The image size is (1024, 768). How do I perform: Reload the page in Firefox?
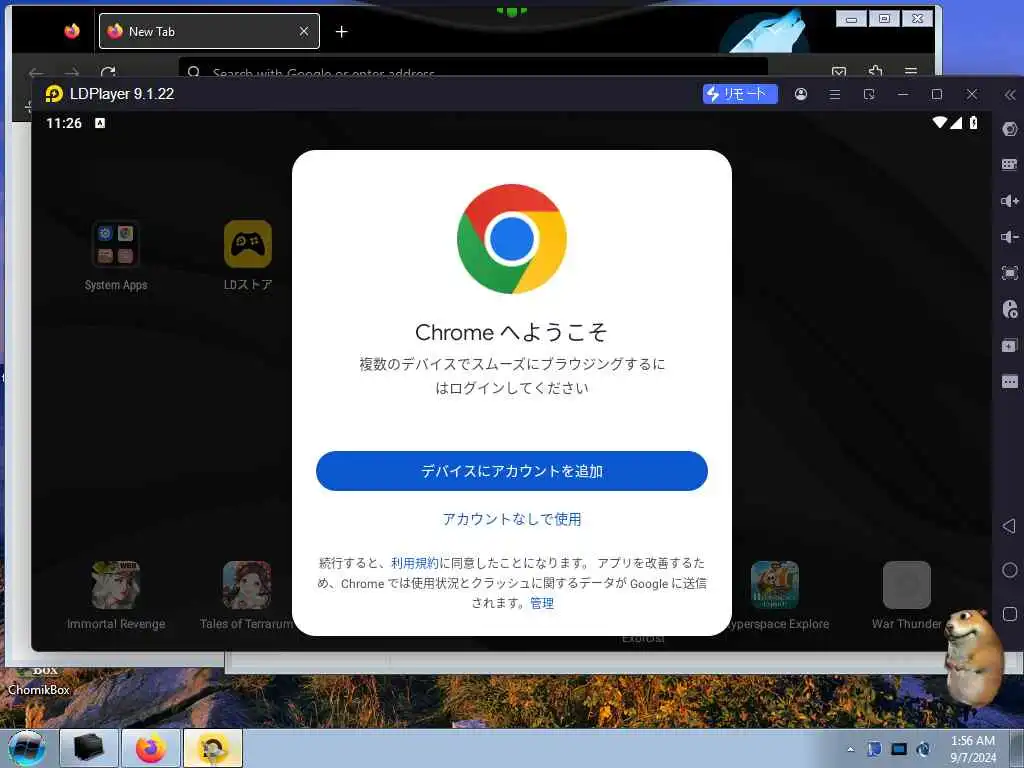click(108, 71)
